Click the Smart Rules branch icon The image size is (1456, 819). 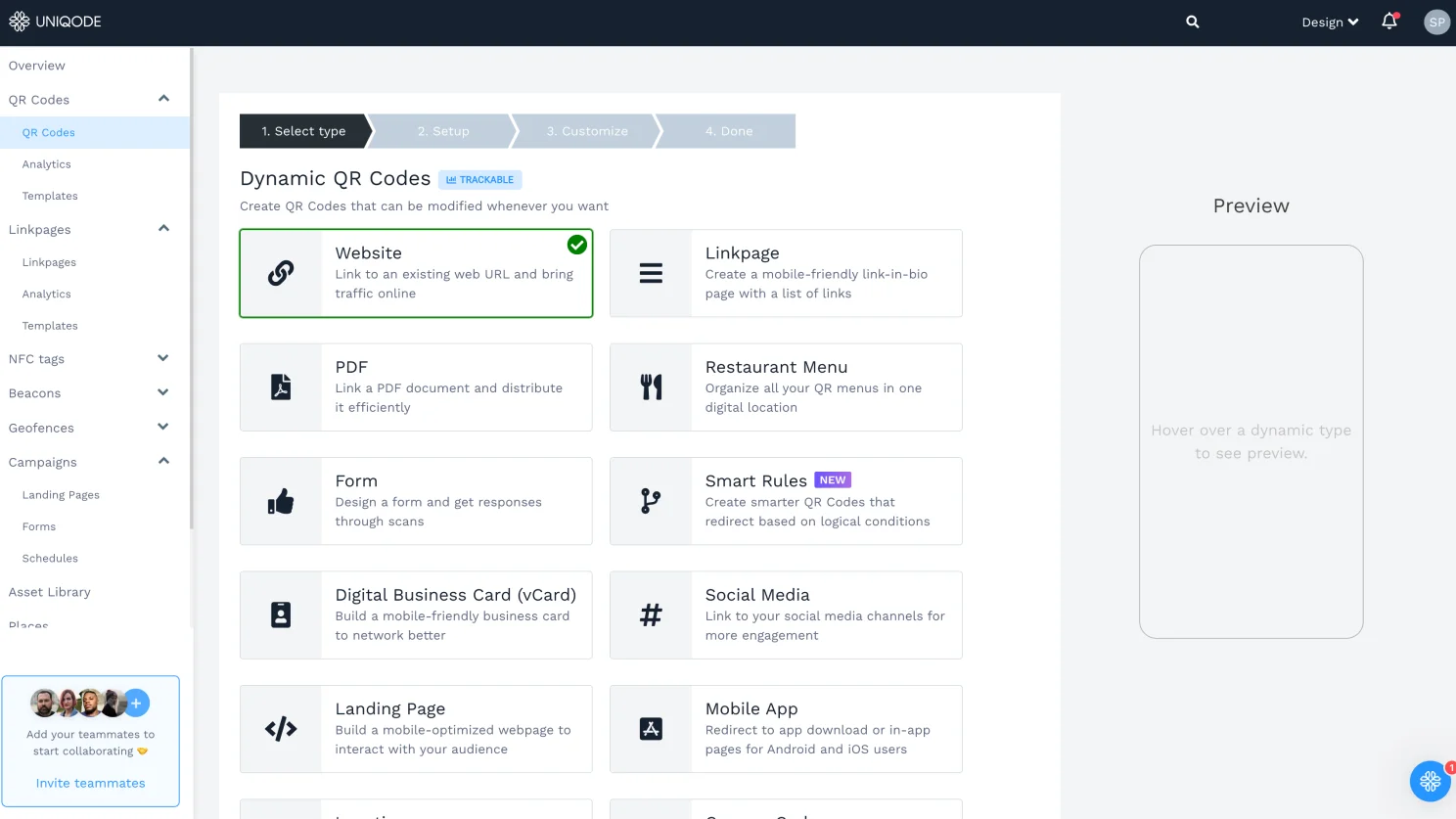[x=651, y=501]
